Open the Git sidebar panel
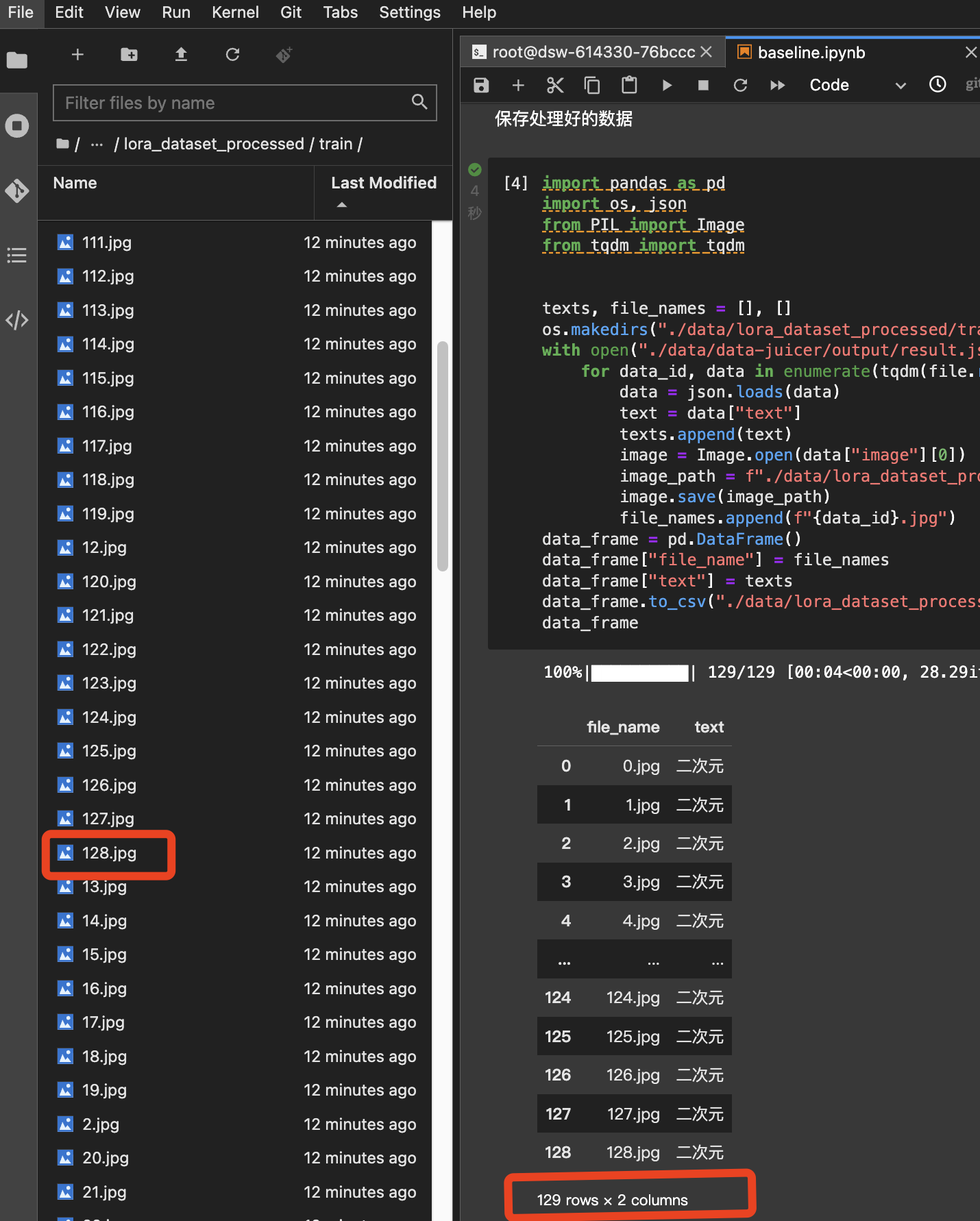This screenshot has height=1221, width=980. click(x=17, y=190)
